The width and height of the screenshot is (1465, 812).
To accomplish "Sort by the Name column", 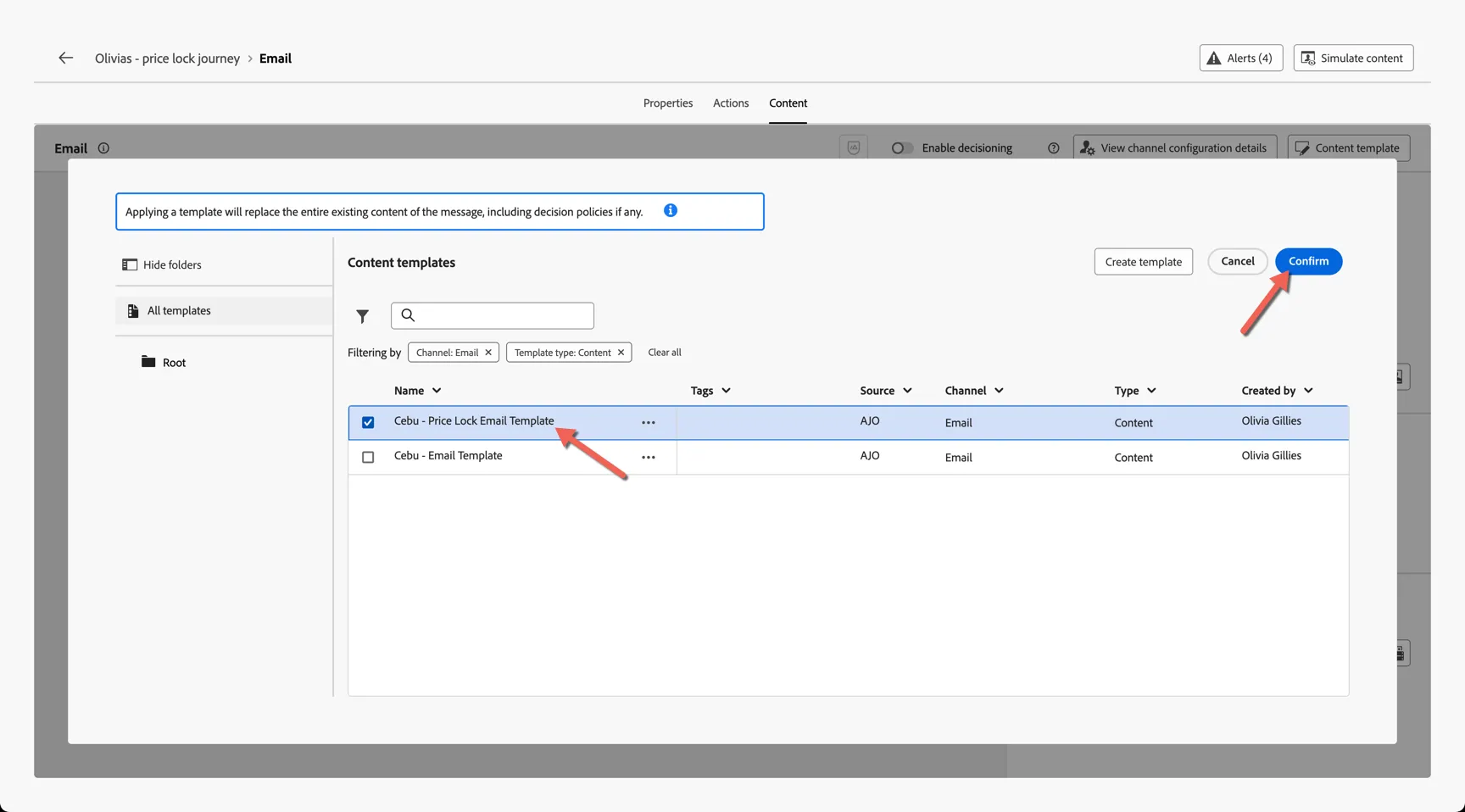I will (418, 391).
